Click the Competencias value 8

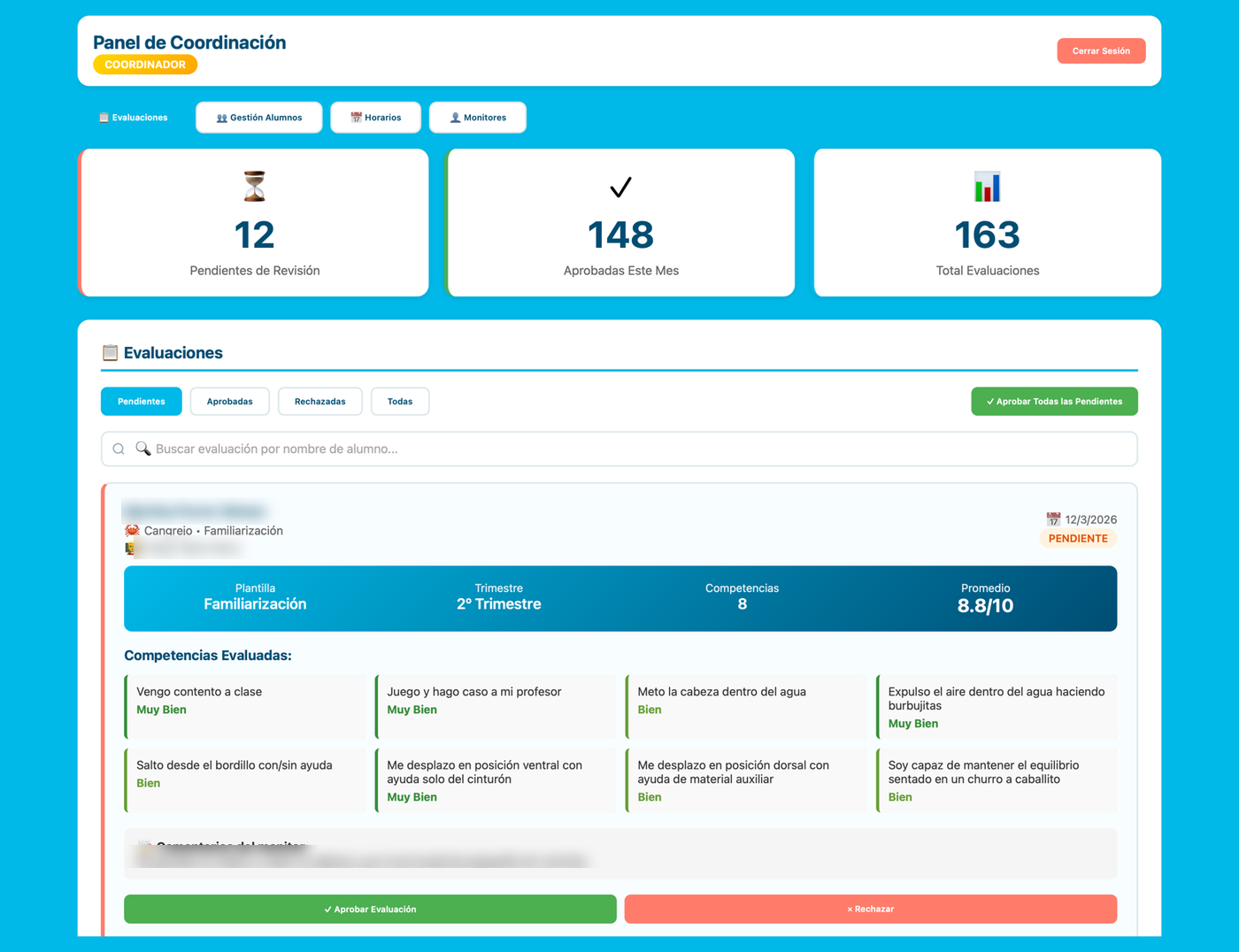pyautogui.click(x=742, y=604)
